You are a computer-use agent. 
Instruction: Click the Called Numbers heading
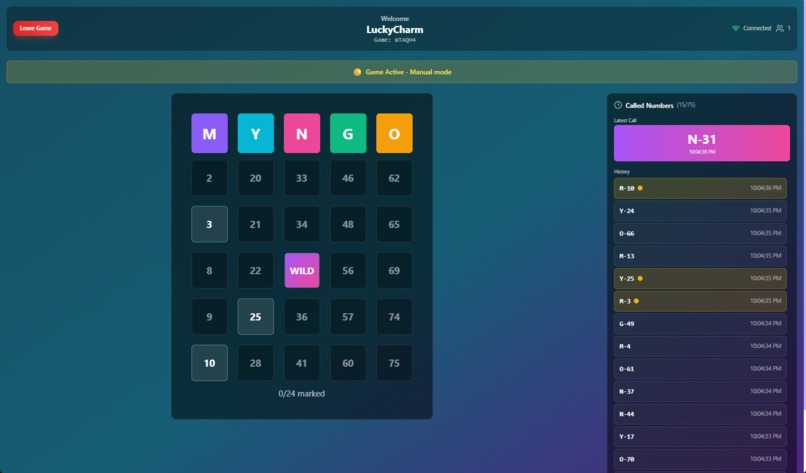[649, 105]
